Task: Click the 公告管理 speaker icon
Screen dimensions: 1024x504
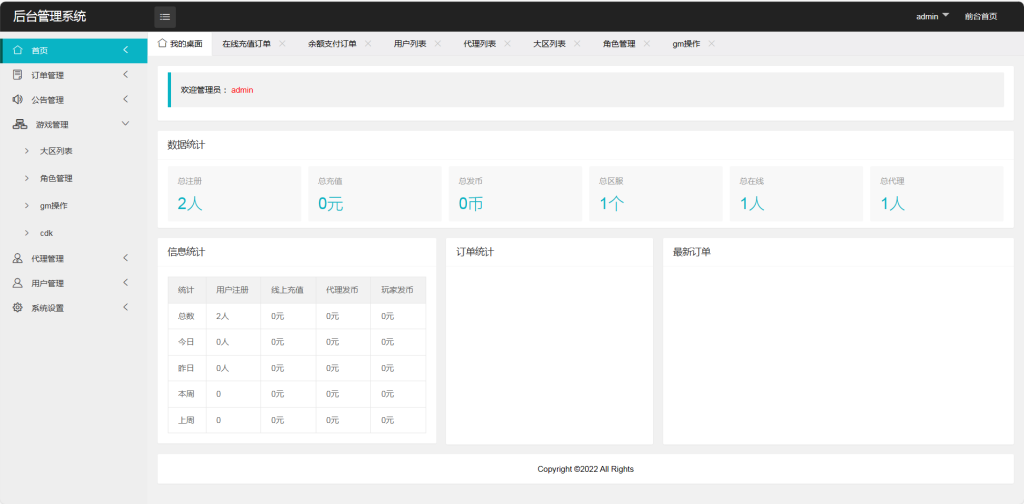Action: pyautogui.click(x=18, y=100)
